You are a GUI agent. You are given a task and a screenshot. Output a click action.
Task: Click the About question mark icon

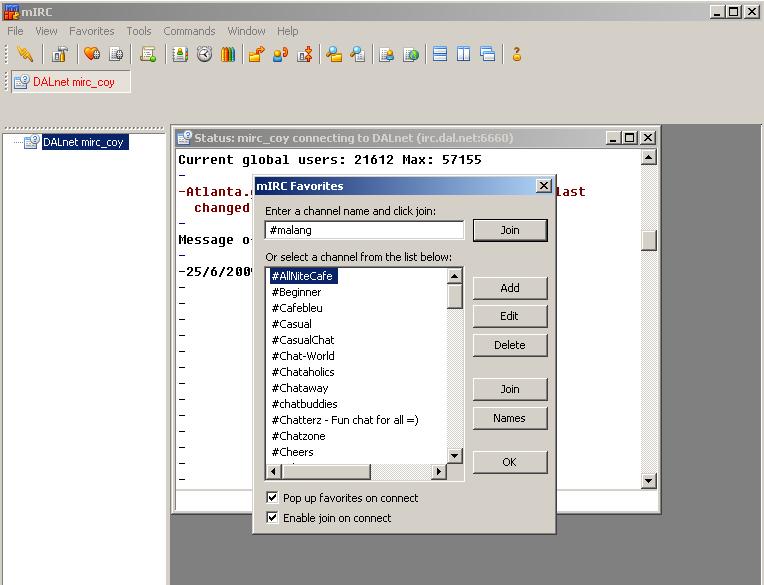pyautogui.click(x=516, y=54)
